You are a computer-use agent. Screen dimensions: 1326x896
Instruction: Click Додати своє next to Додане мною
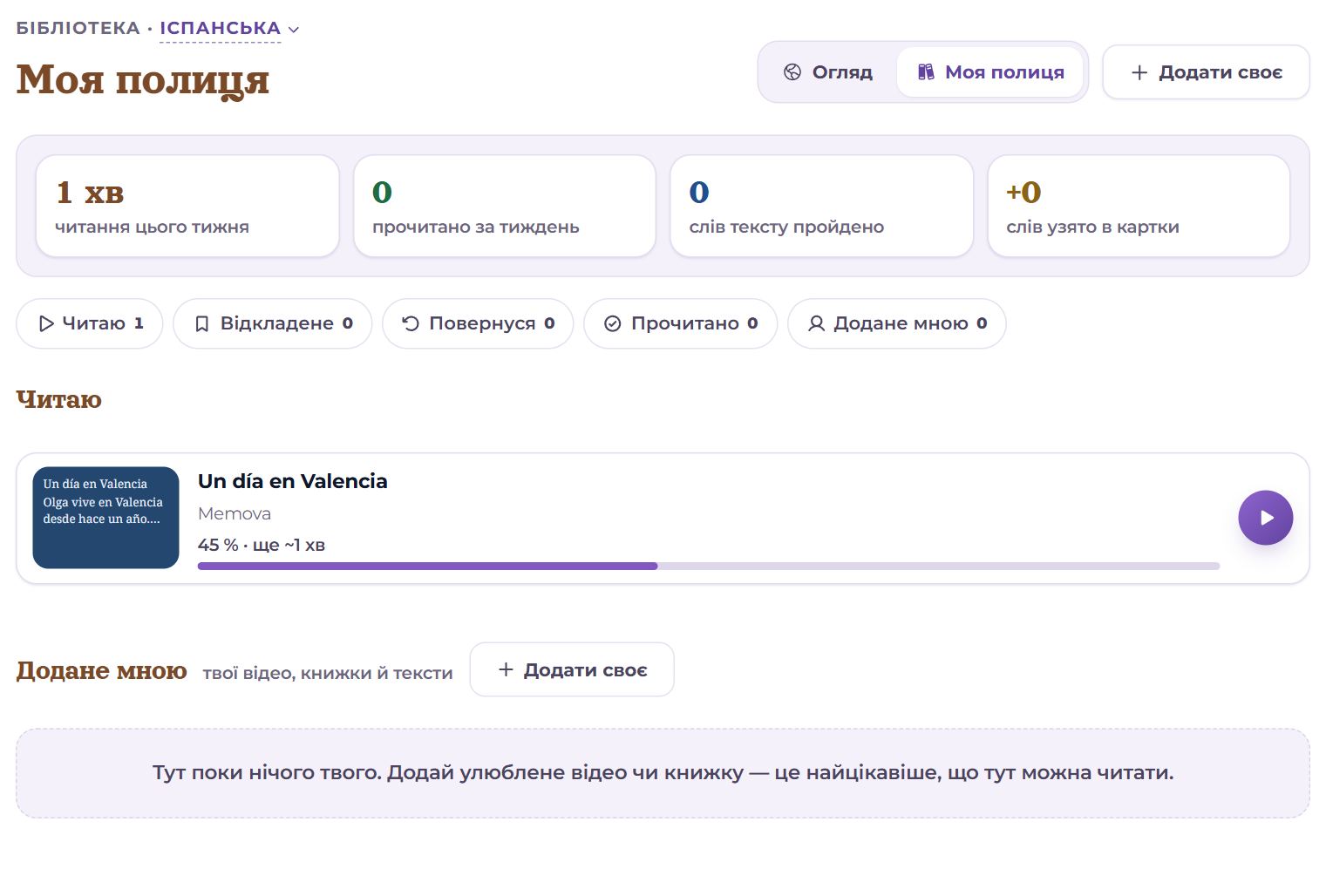pyautogui.click(x=572, y=669)
